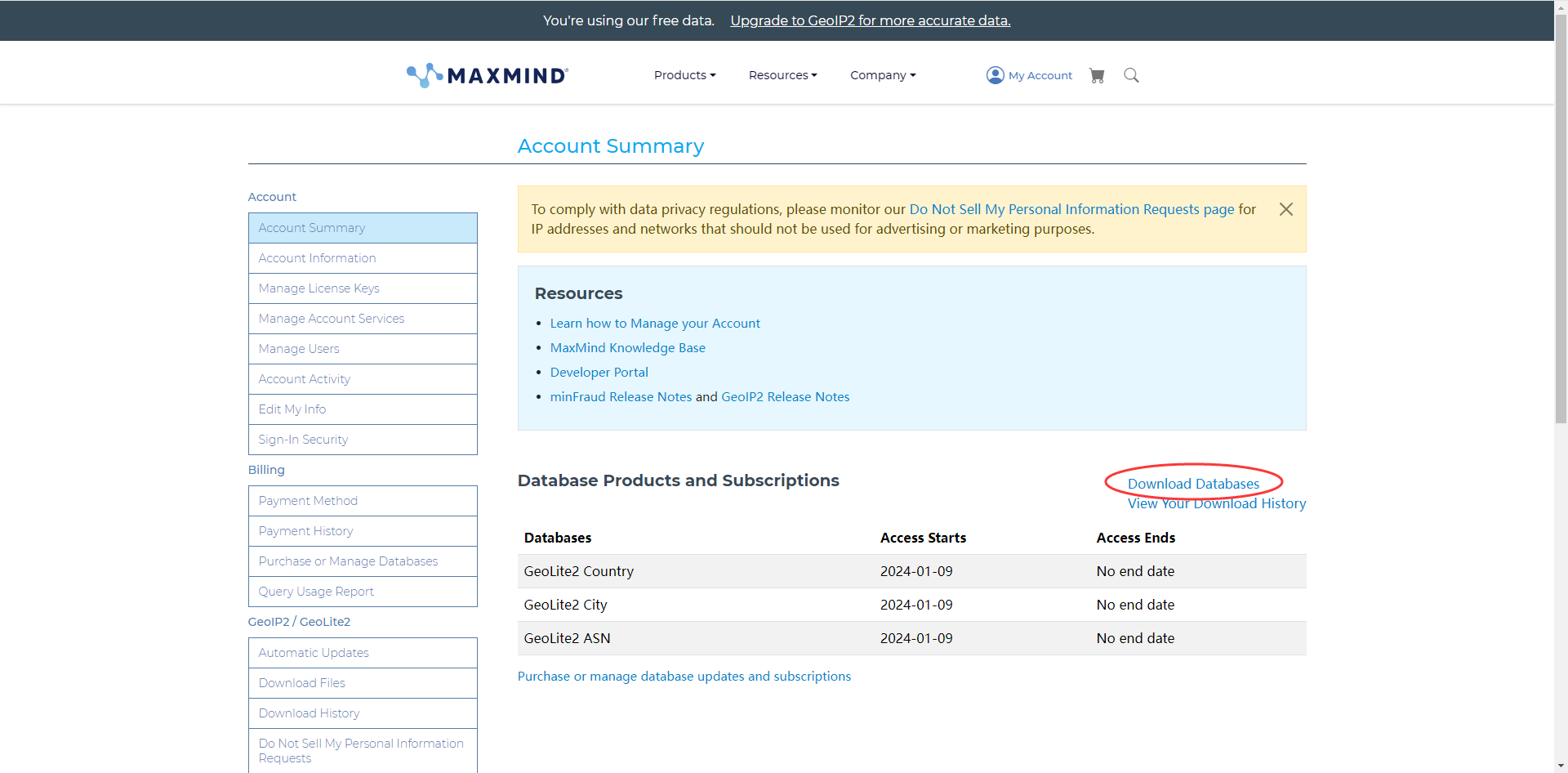Screen dimensions: 1568x773
Task: Click the My Account user icon
Action: tap(995, 75)
